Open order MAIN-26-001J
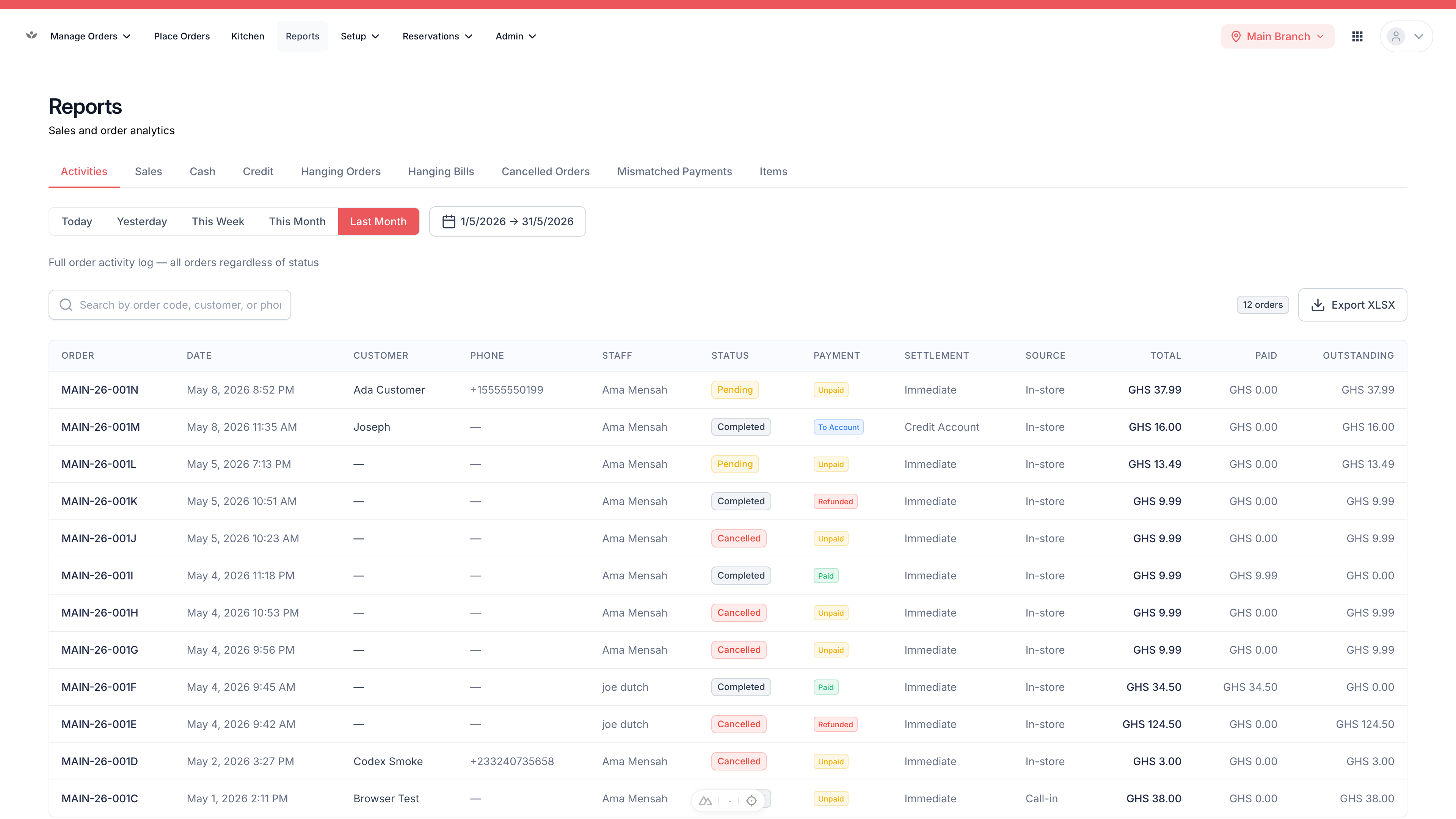 (x=99, y=539)
